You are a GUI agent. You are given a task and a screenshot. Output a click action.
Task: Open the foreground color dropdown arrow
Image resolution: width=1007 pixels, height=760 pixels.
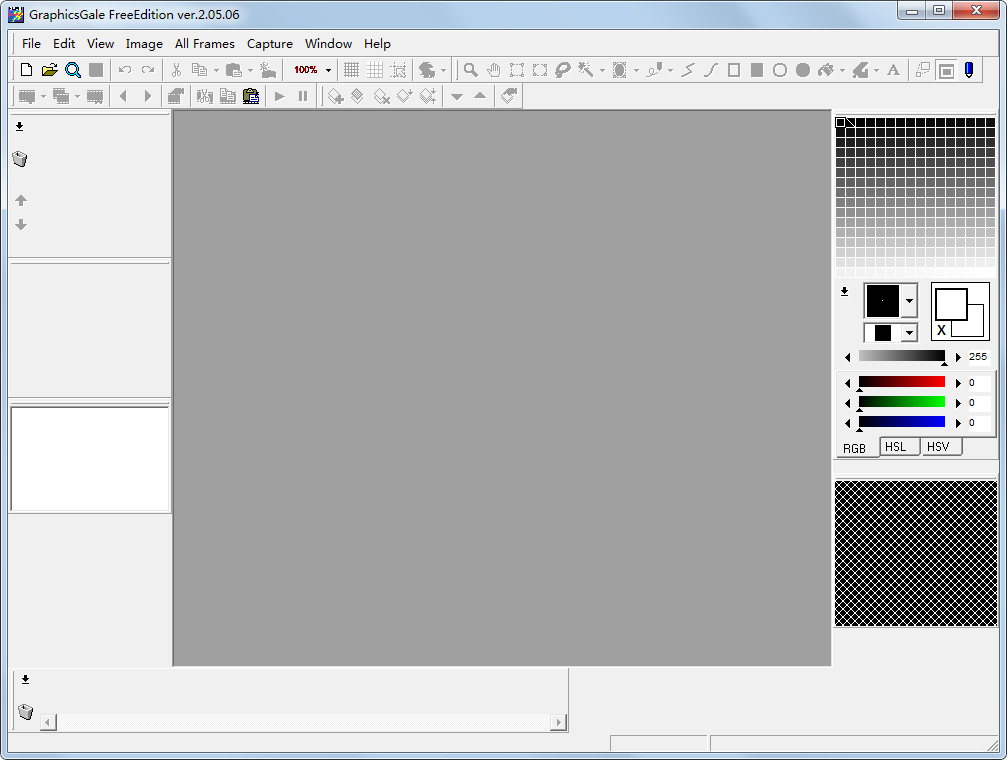[909, 301]
